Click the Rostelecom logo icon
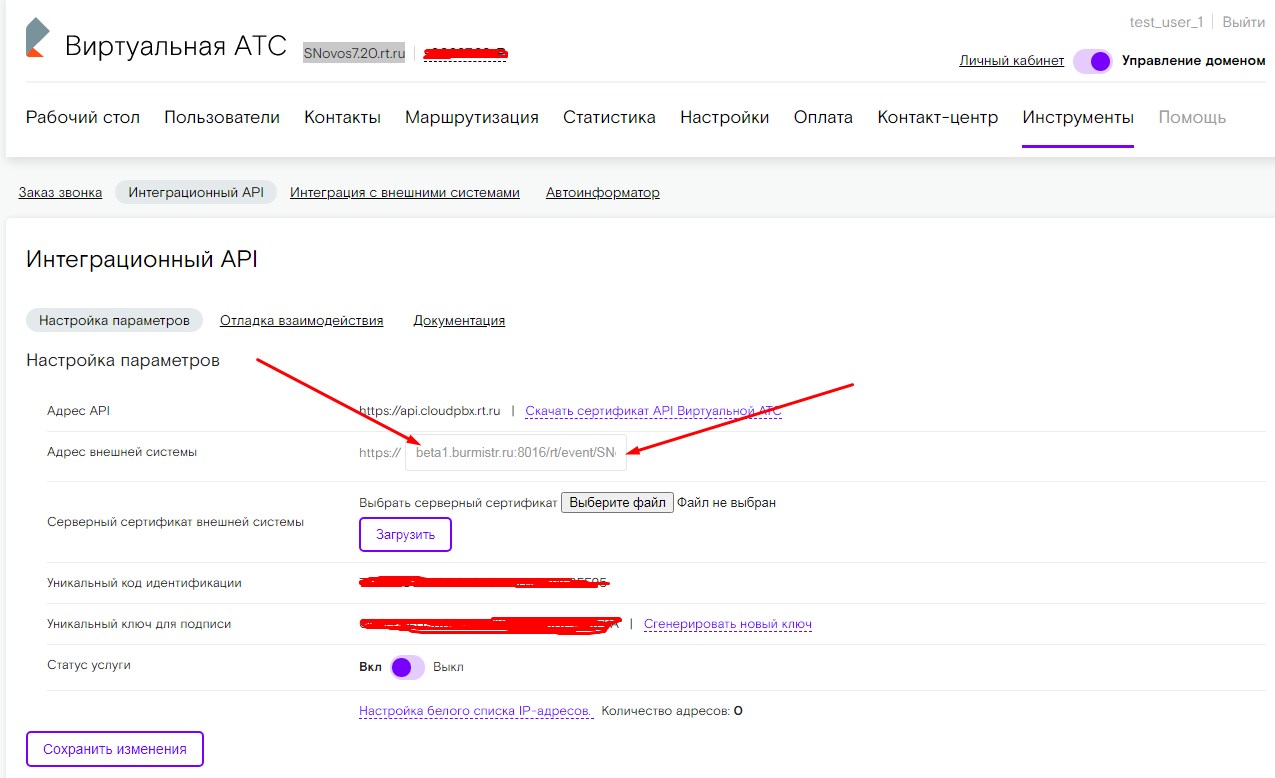 click(x=36, y=38)
